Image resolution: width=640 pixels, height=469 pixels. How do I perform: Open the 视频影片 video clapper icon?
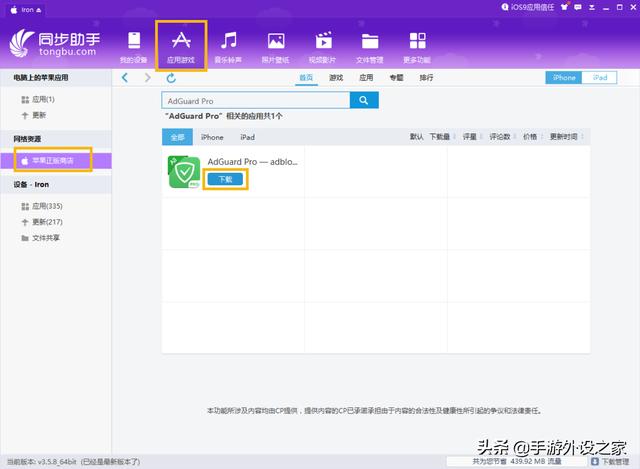[x=322, y=46]
